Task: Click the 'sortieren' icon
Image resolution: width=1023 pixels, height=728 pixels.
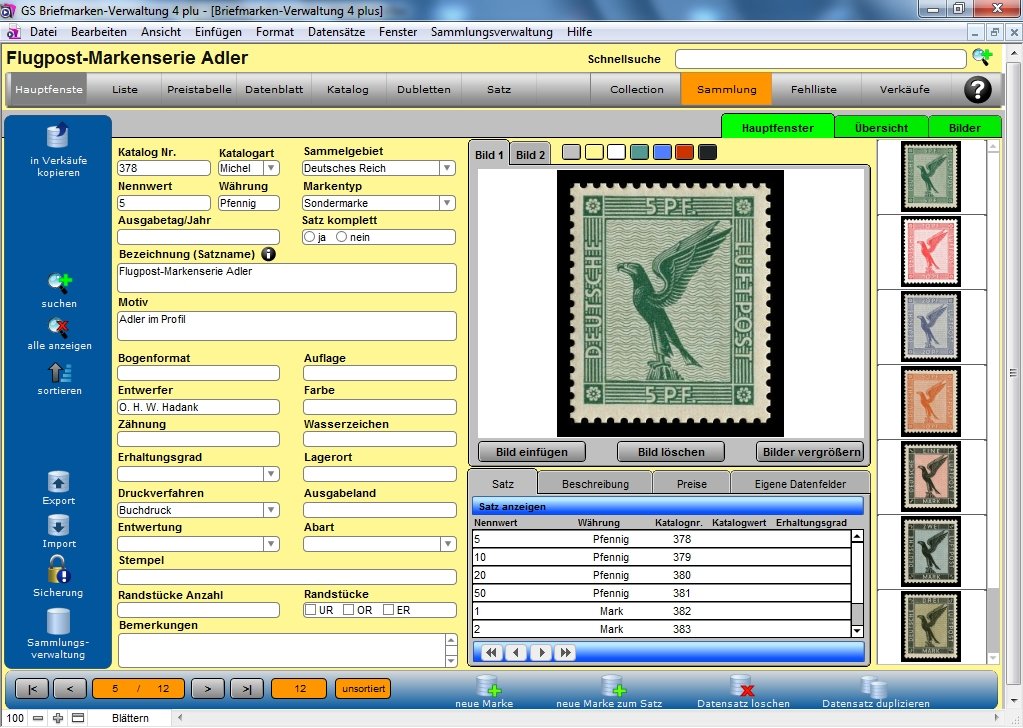Action: click(59, 372)
